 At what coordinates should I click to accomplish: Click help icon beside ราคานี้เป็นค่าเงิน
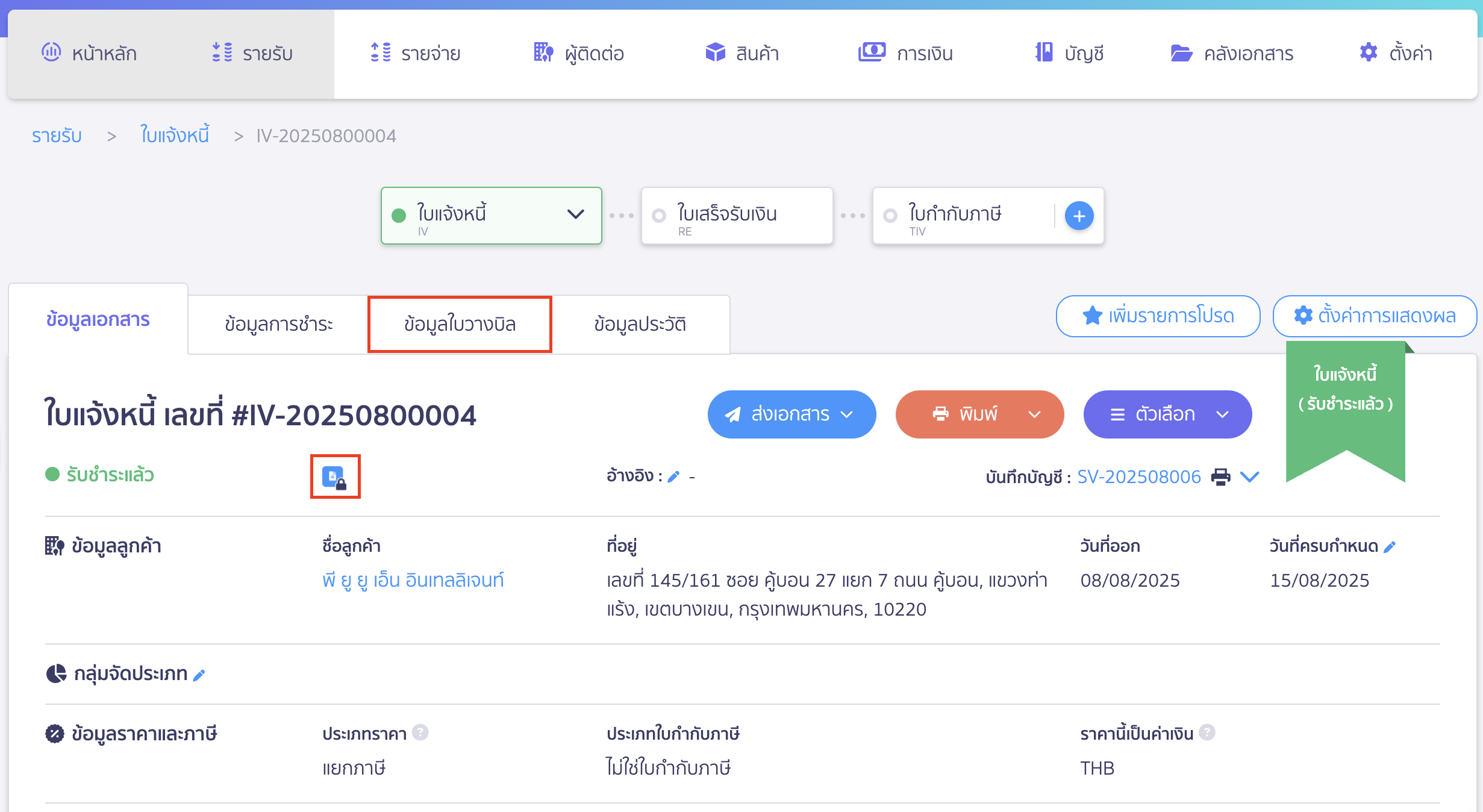click(x=1207, y=732)
